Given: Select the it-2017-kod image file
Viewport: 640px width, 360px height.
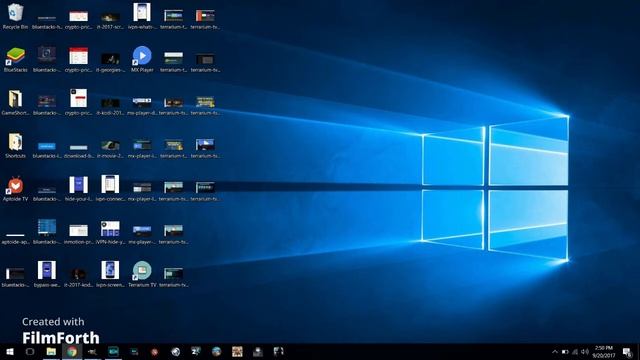Looking at the screenshot, I should tap(78, 277).
